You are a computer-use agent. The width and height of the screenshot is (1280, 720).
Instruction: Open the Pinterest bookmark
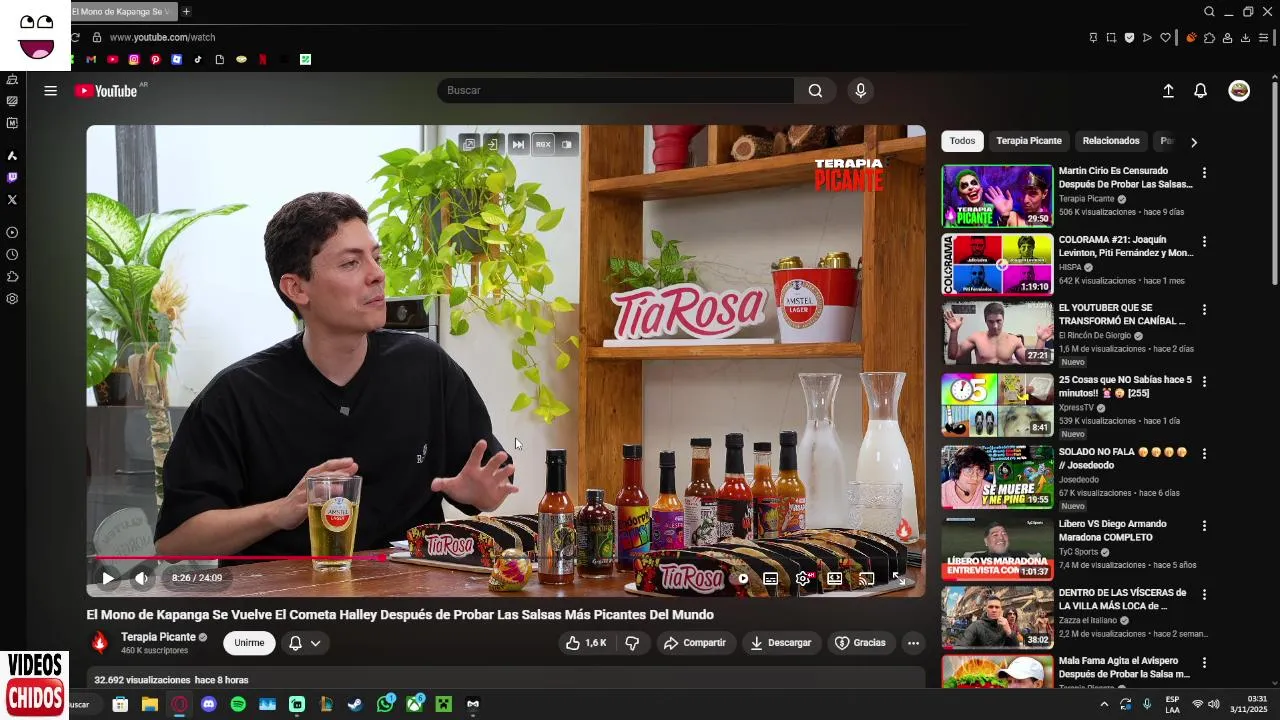pos(155,59)
